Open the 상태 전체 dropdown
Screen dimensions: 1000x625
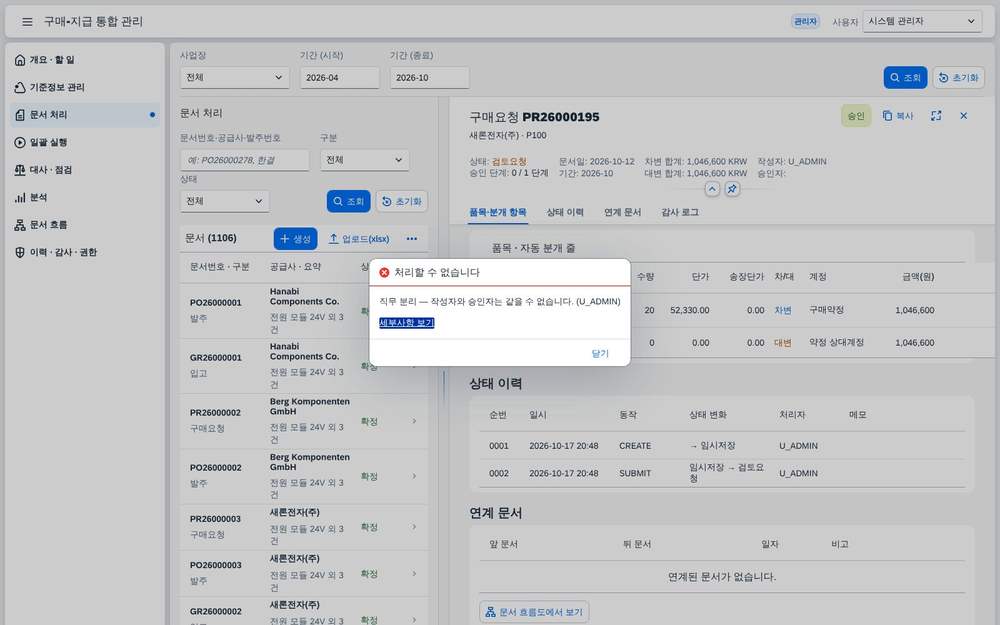point(224,202)
